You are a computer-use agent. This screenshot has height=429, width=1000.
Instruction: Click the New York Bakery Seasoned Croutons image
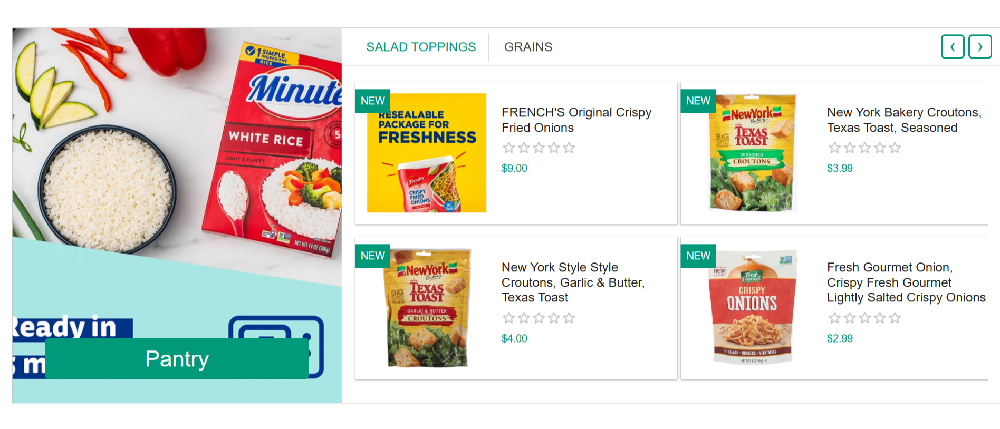click(753, 152)
